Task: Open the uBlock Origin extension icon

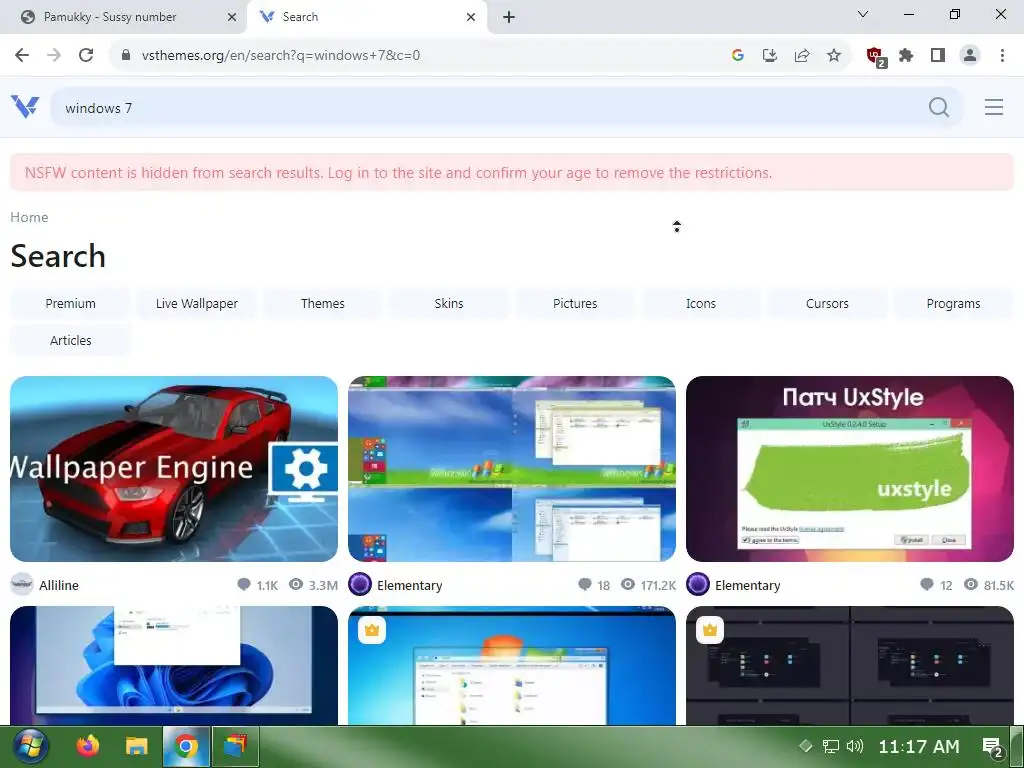Action: [875, 56]
